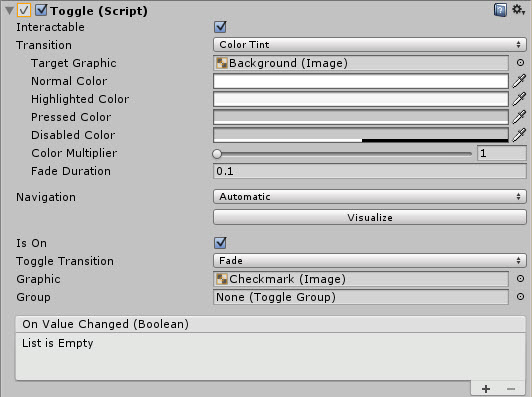Screen dimensions: 532x397
Task: Pick Normal Color with its eyedropper
Action: (x=519, y=81)
